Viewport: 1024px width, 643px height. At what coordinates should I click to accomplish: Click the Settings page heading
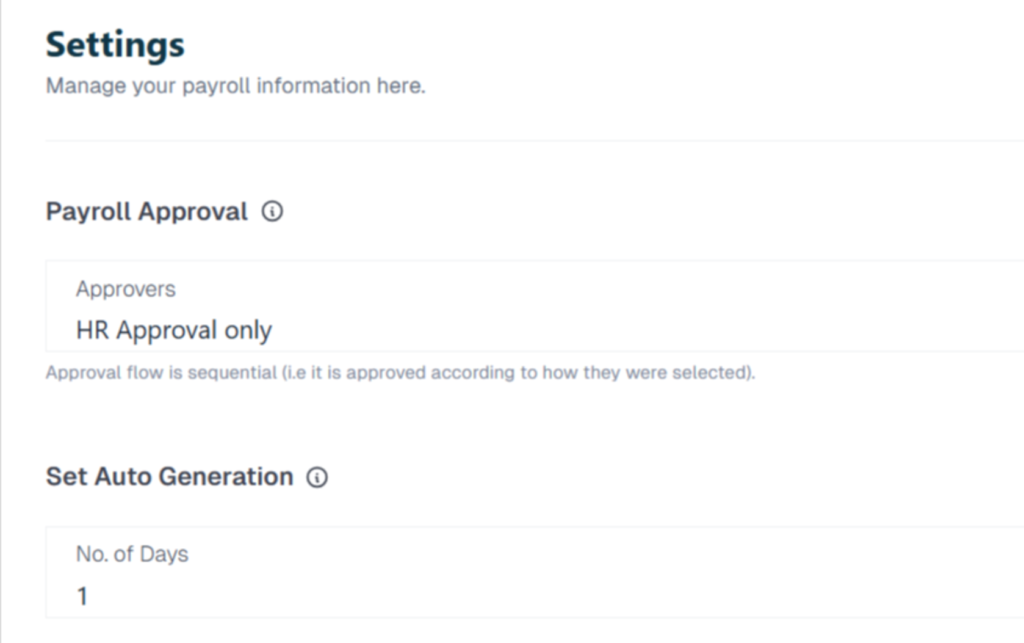(115, 45)
